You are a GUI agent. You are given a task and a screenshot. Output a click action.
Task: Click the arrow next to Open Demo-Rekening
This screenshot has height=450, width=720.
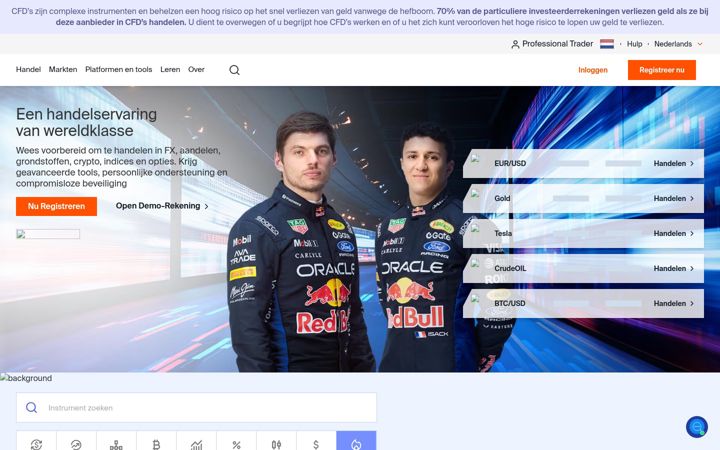pos(207,206)
